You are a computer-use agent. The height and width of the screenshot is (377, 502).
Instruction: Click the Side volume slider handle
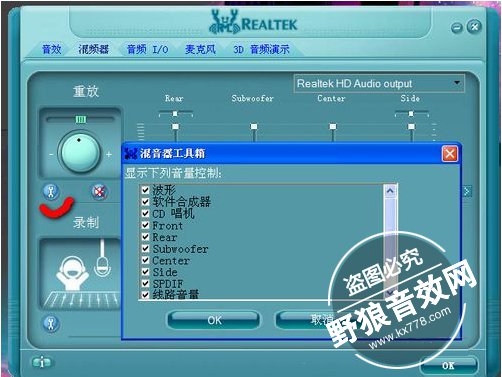coord(411,127)
